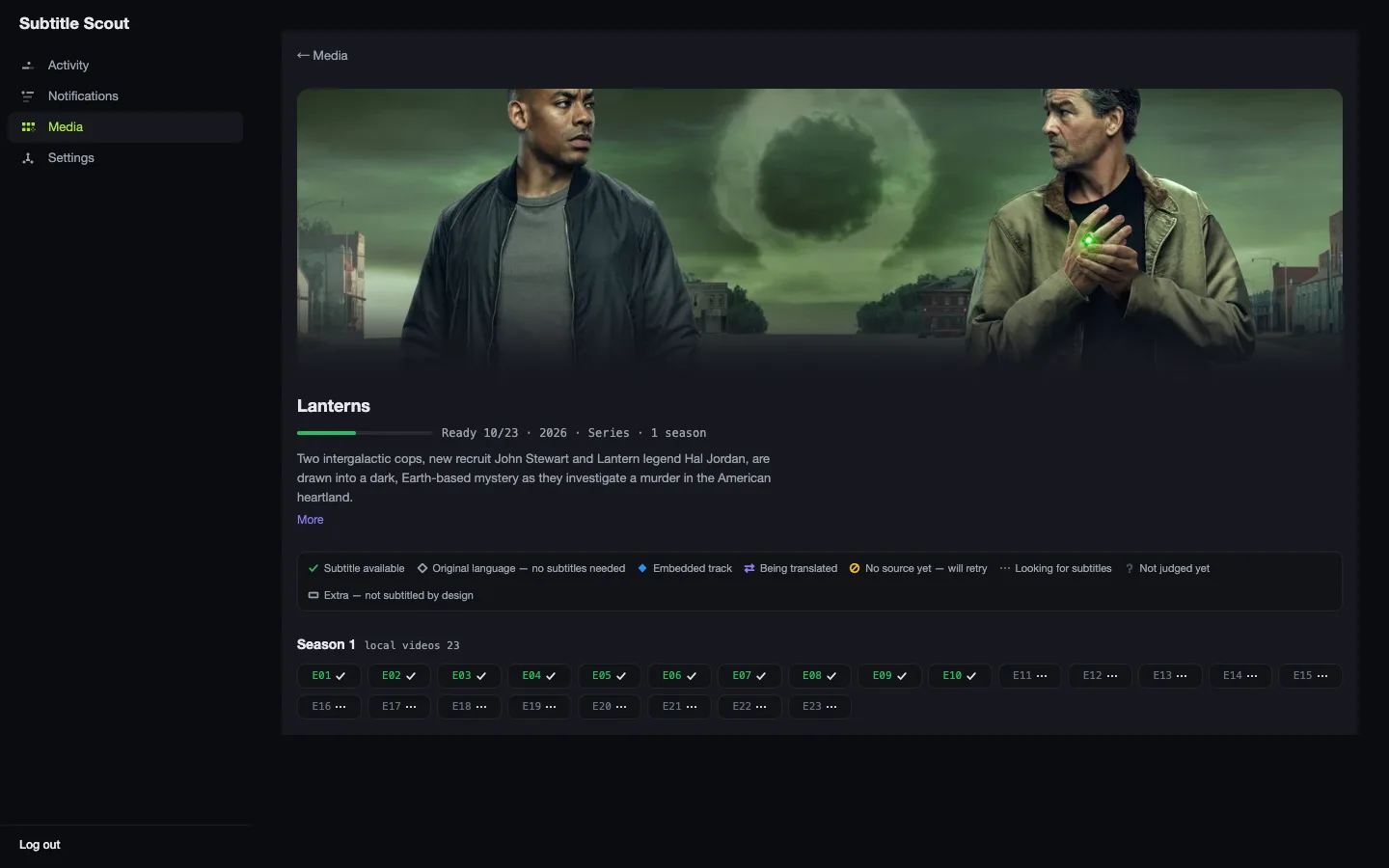Click the Notifications sidebar icon
Screen dimensions: 1389x868
click(x=28, y=96)
